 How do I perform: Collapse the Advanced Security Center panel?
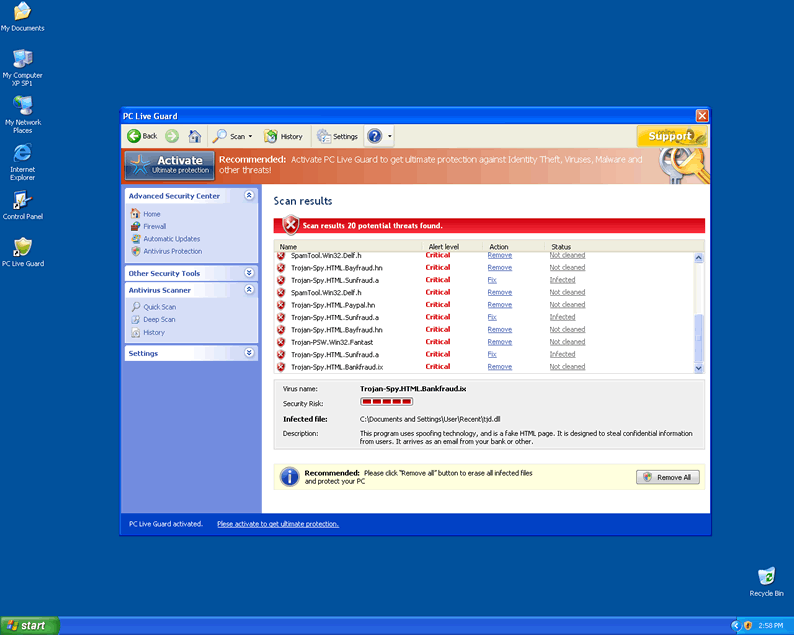(x=249, y=196)
